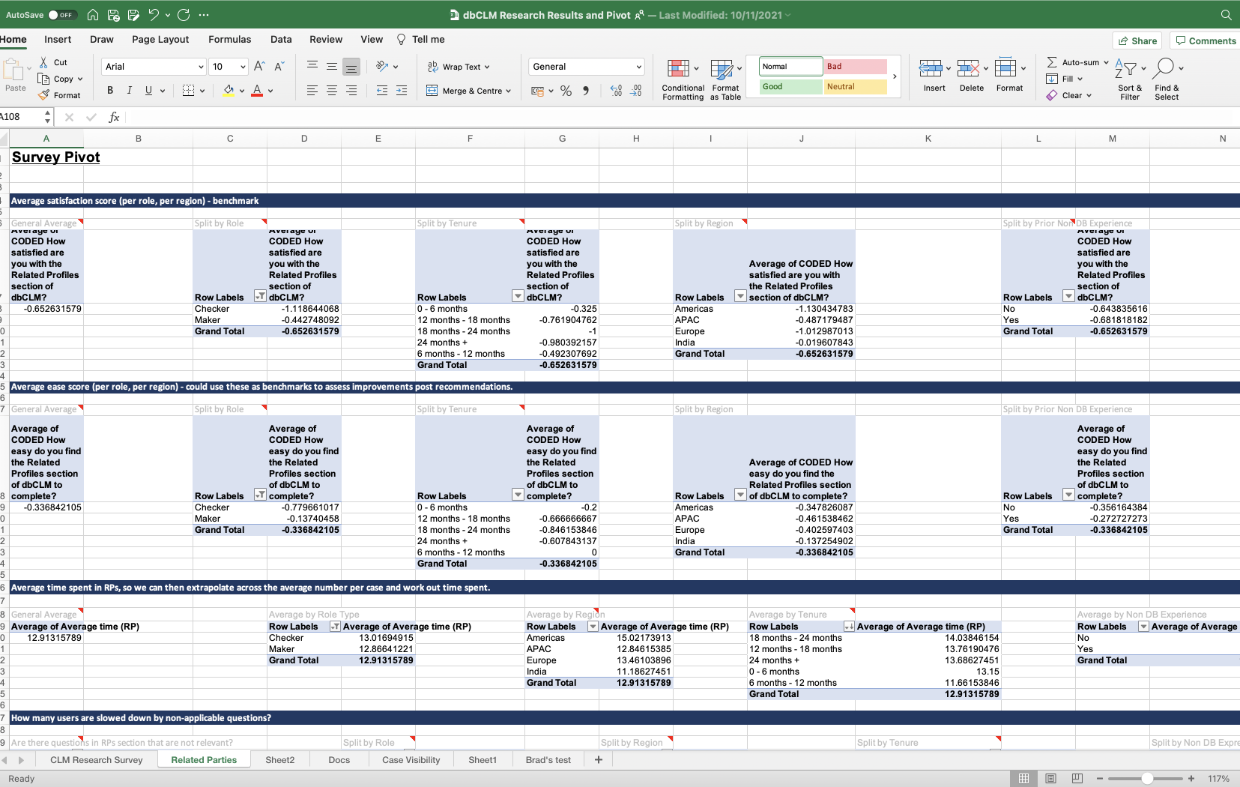1240x787 pixels.
Task: Open Sort & Filter tool
Action: [x=1129, y=69]
